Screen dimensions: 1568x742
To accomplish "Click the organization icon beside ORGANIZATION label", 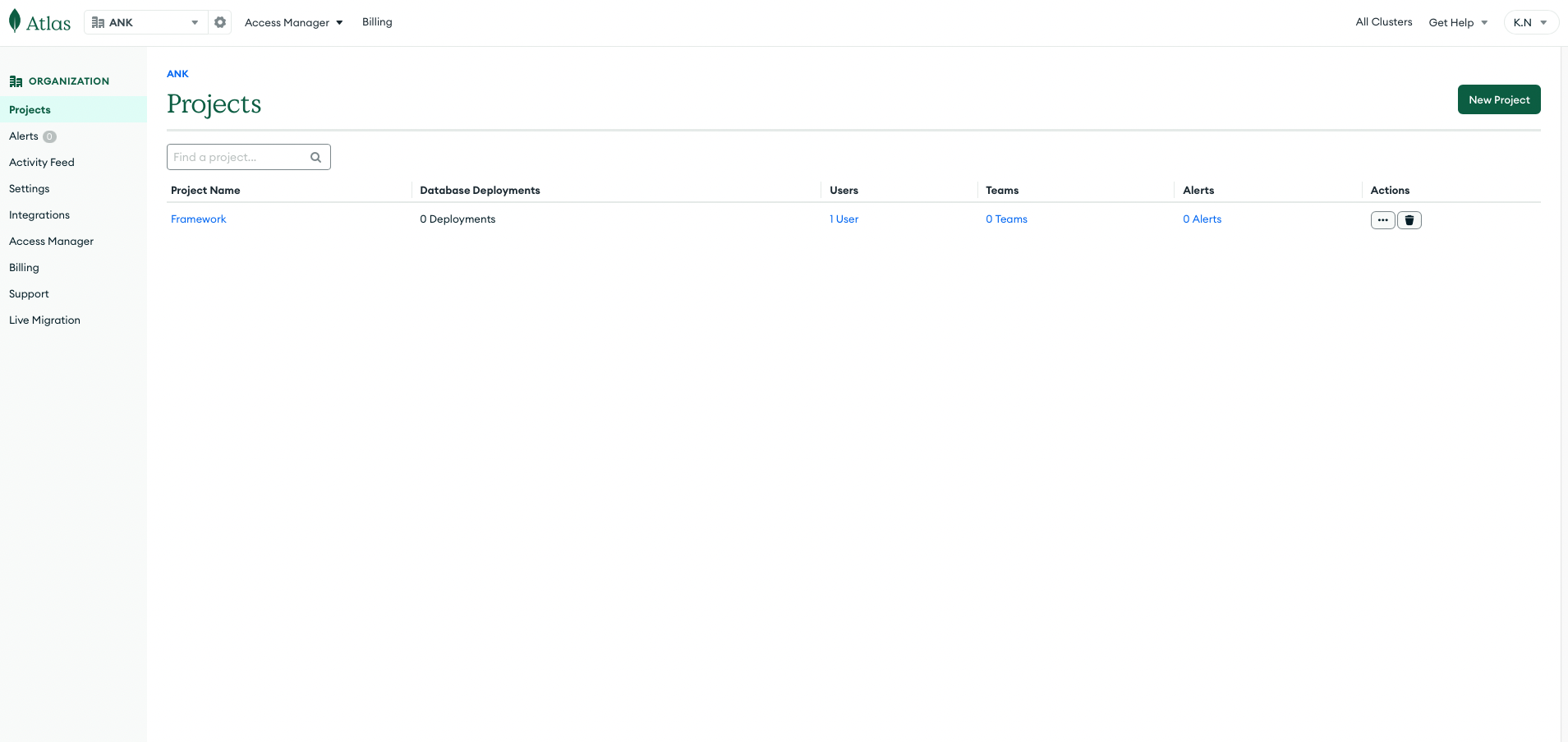I will 16,81.
